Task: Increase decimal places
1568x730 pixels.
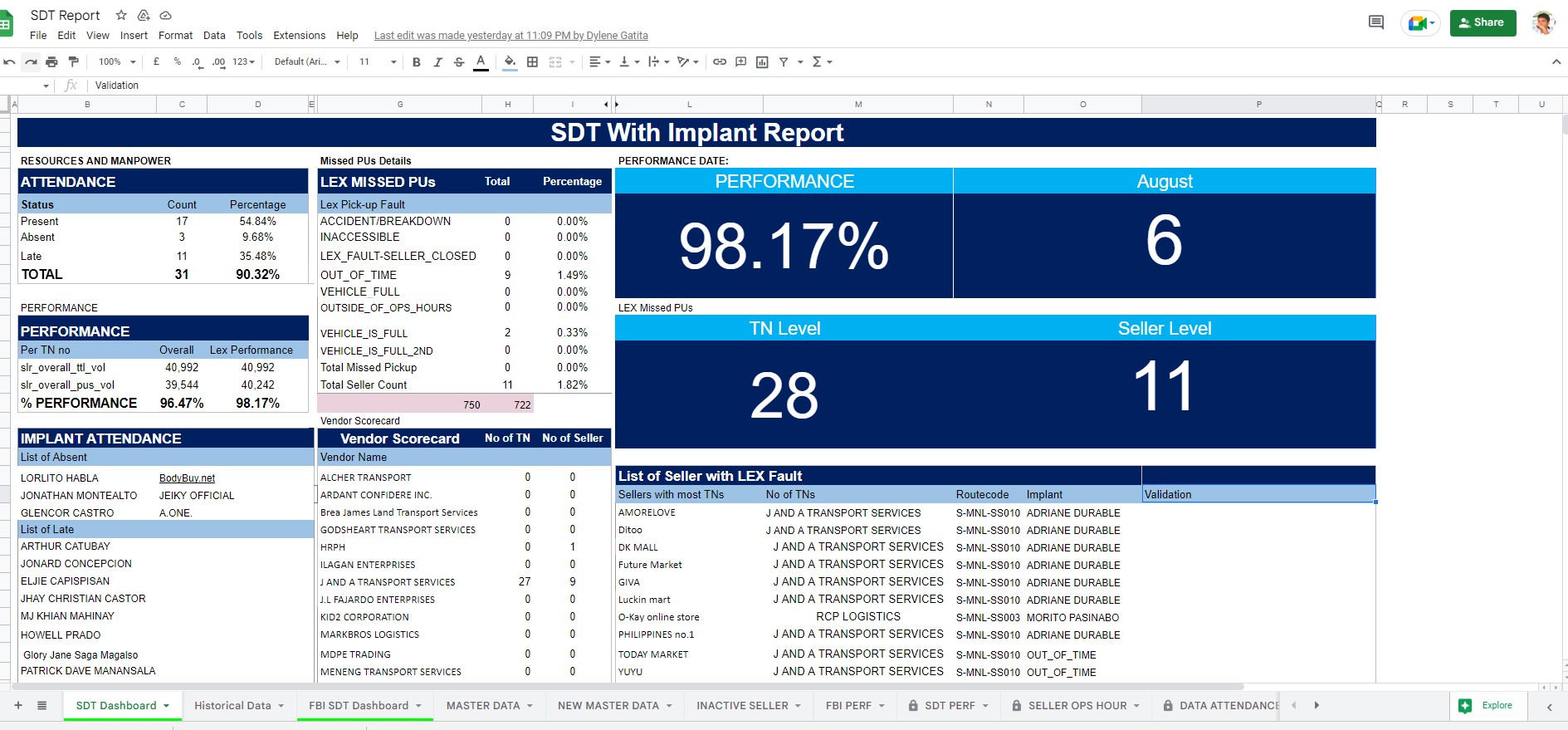Action: (x=218, y=61)
